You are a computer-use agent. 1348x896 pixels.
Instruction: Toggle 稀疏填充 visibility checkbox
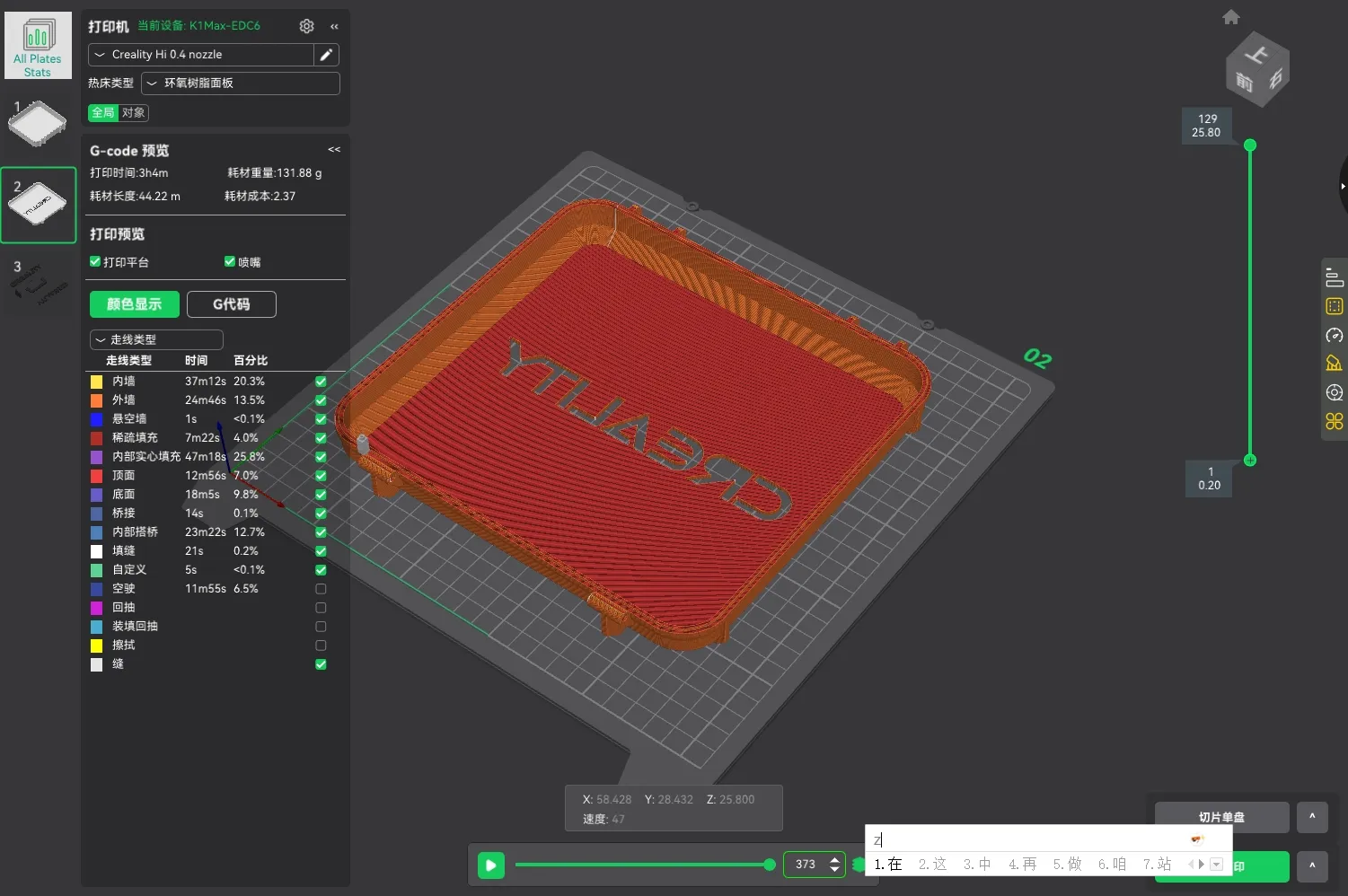pyautogui.click(x=321, y=438)
